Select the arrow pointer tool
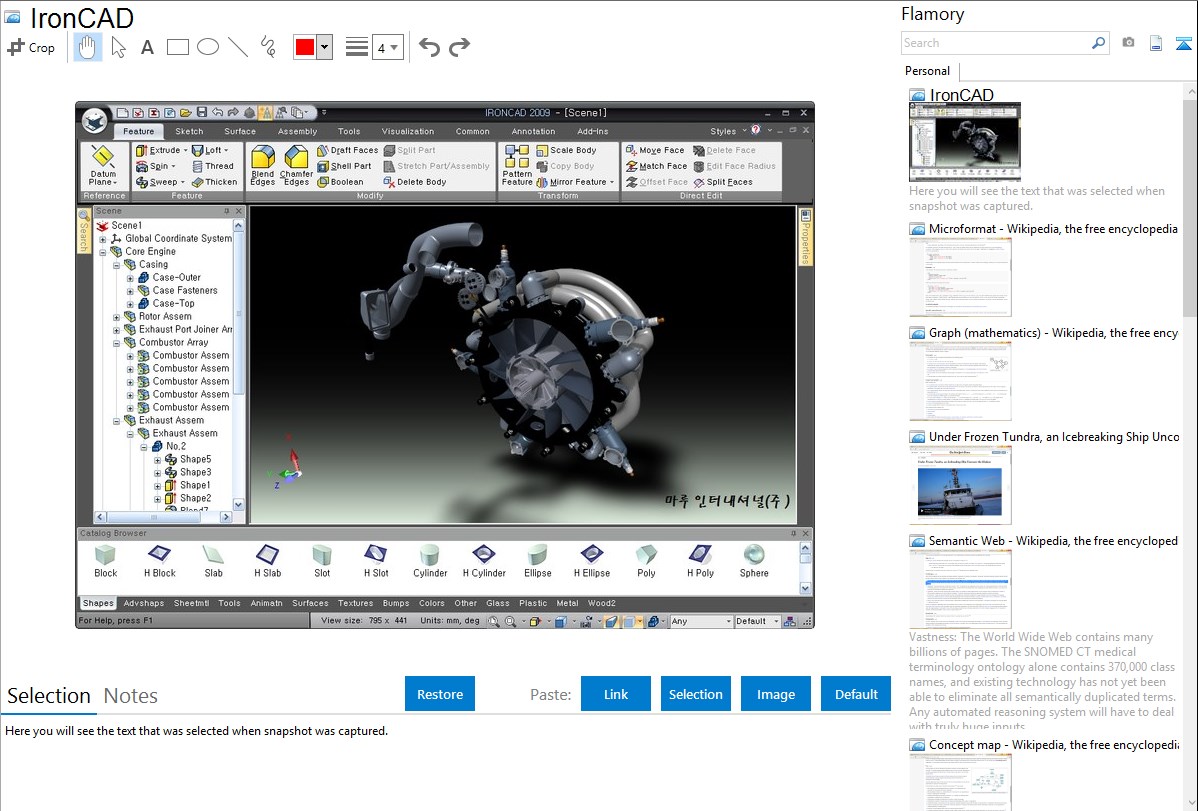Image resolution: width=1198 pixels, height=811 pixels. (118, 47)
